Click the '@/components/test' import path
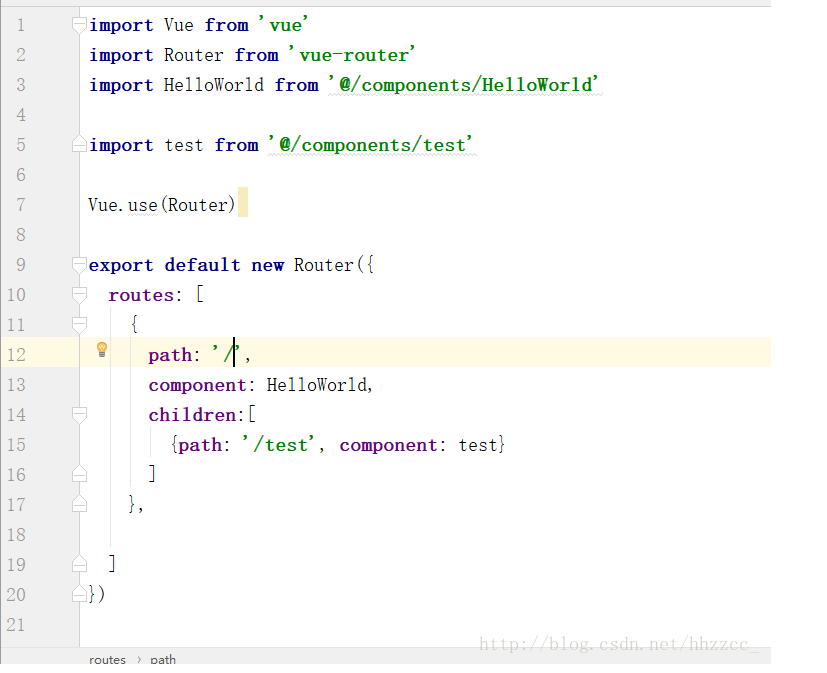 (x=371, y=145)
